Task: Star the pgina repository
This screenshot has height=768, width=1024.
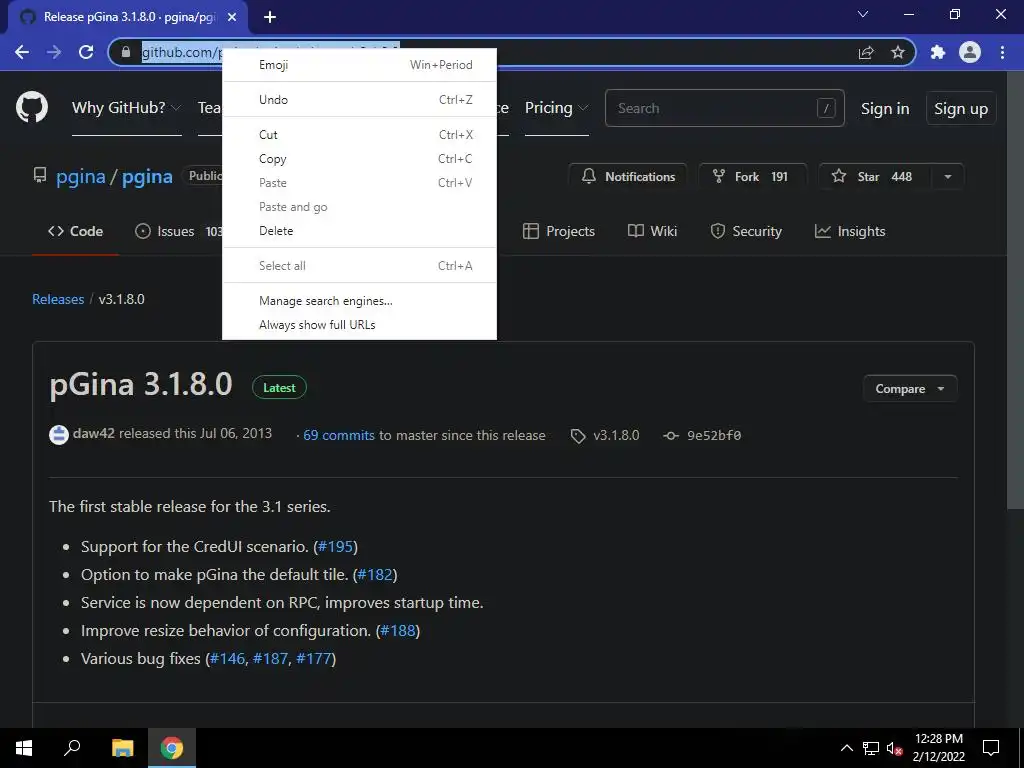Action: click(x=875, y=176)
